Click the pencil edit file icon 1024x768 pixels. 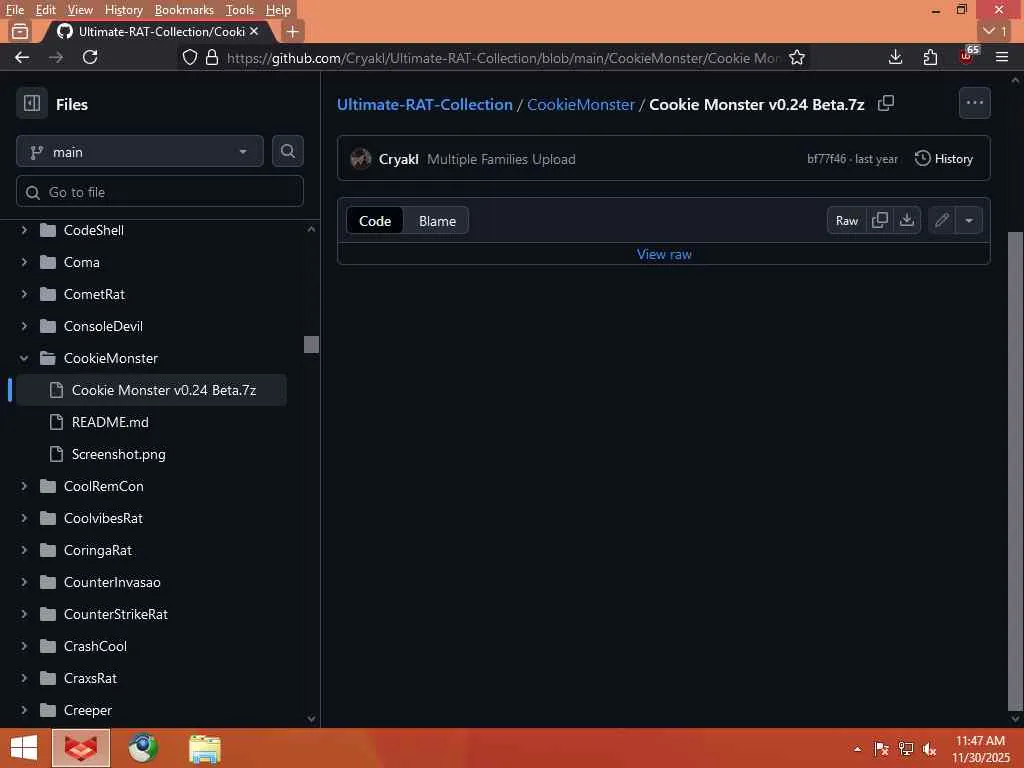941,220
